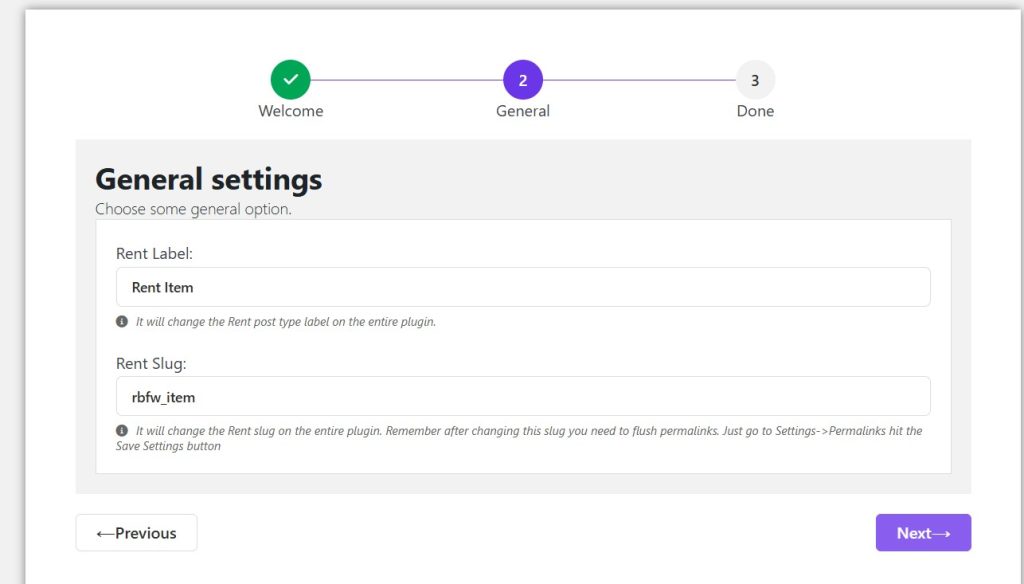The image size is (1024, 584).
Task: Select the General step label
Action: tap(523, 111)
